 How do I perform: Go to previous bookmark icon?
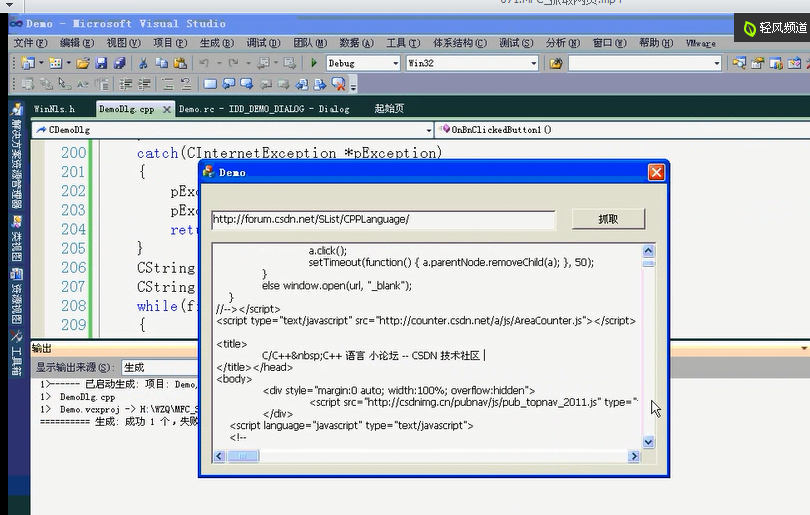(228, 84)
